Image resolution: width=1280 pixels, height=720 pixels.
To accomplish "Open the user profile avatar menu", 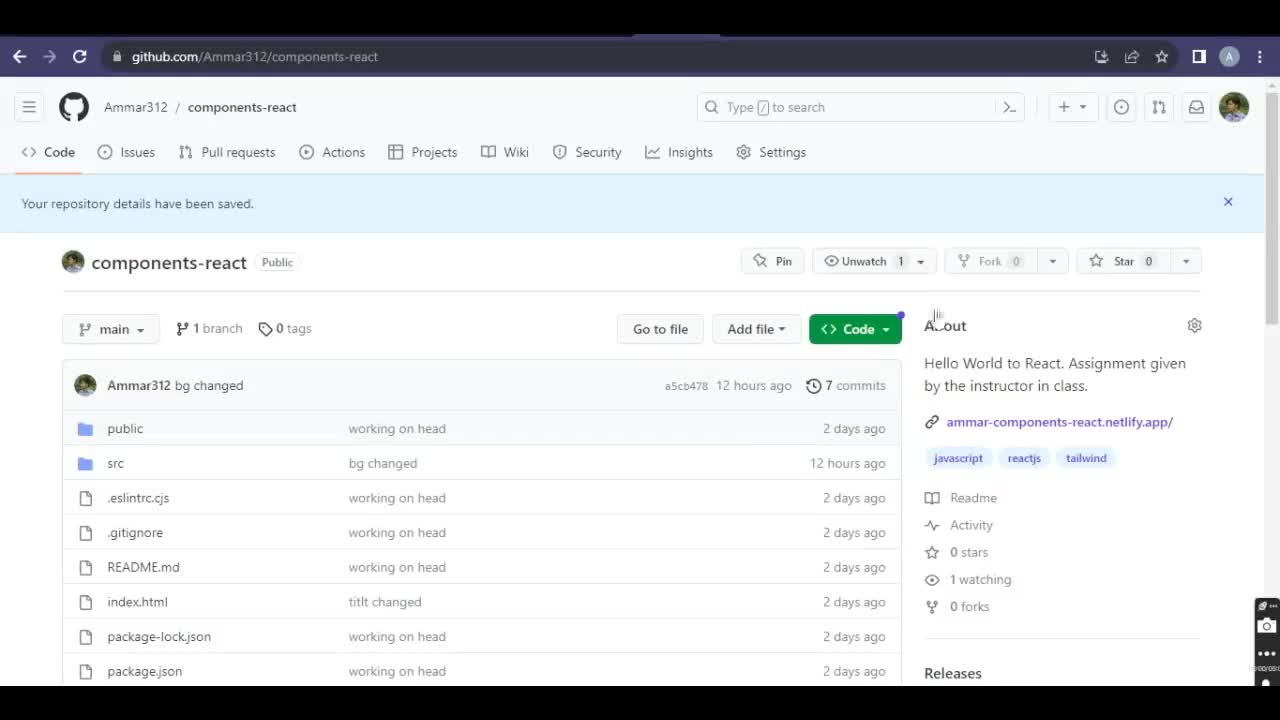I will click(x=1234, y=107).
